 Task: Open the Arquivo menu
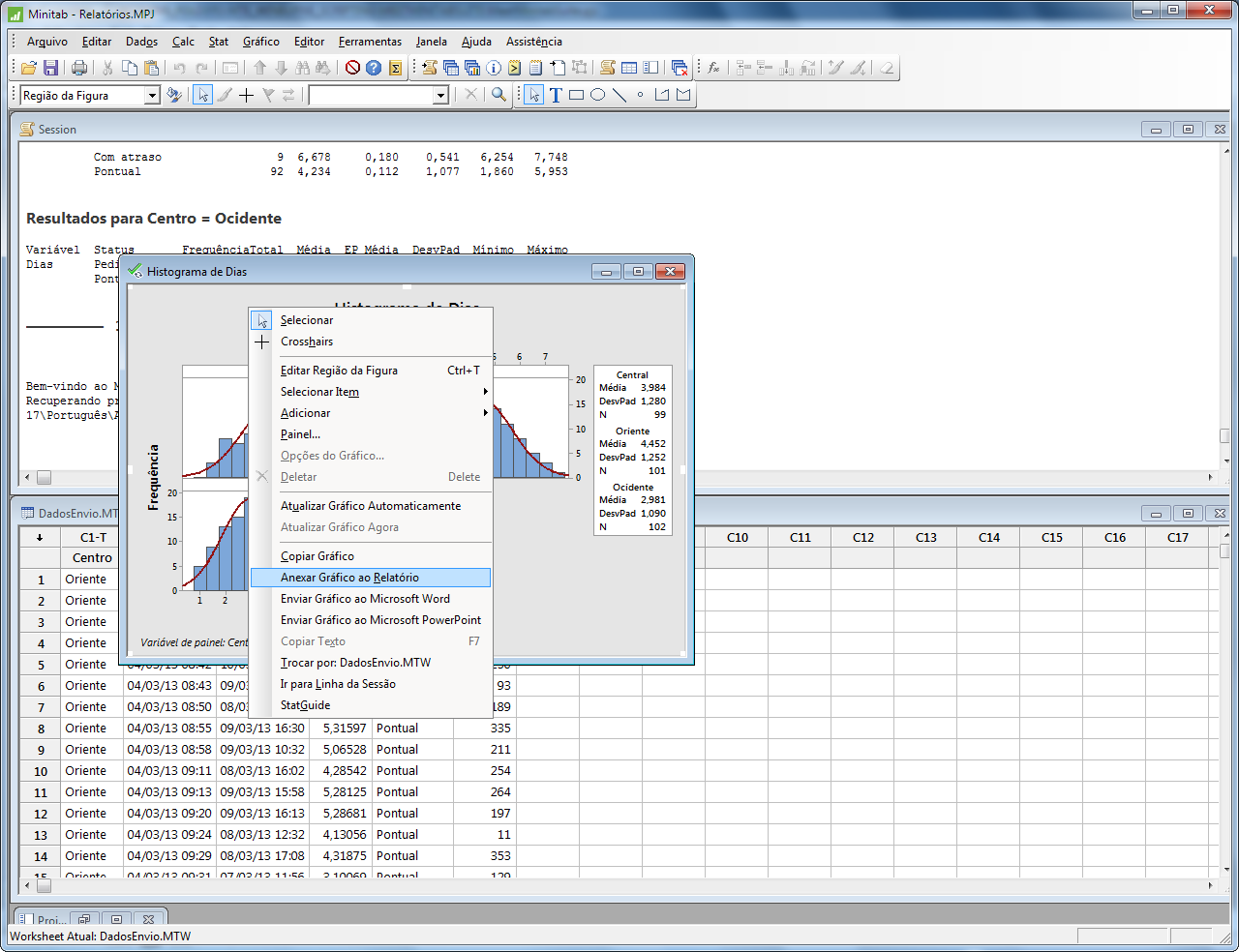[47, 42]
